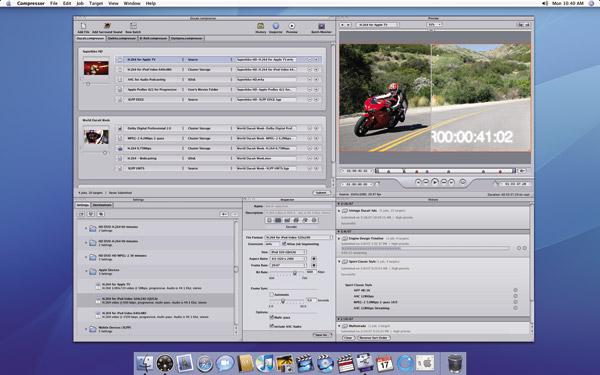
Task: Select the Dolby Digital Professional 2.0 target row
Action: [x=218, y=128]
